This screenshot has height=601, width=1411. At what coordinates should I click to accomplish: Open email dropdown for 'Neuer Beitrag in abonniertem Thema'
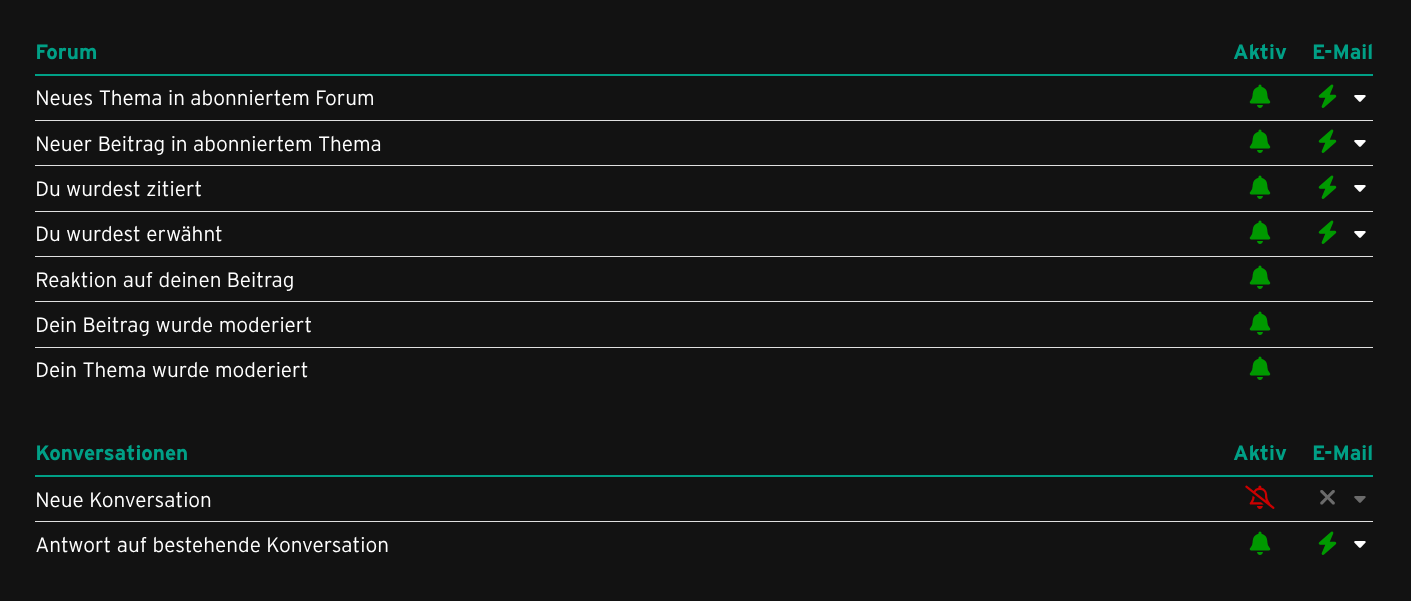tap(1360, 143)
